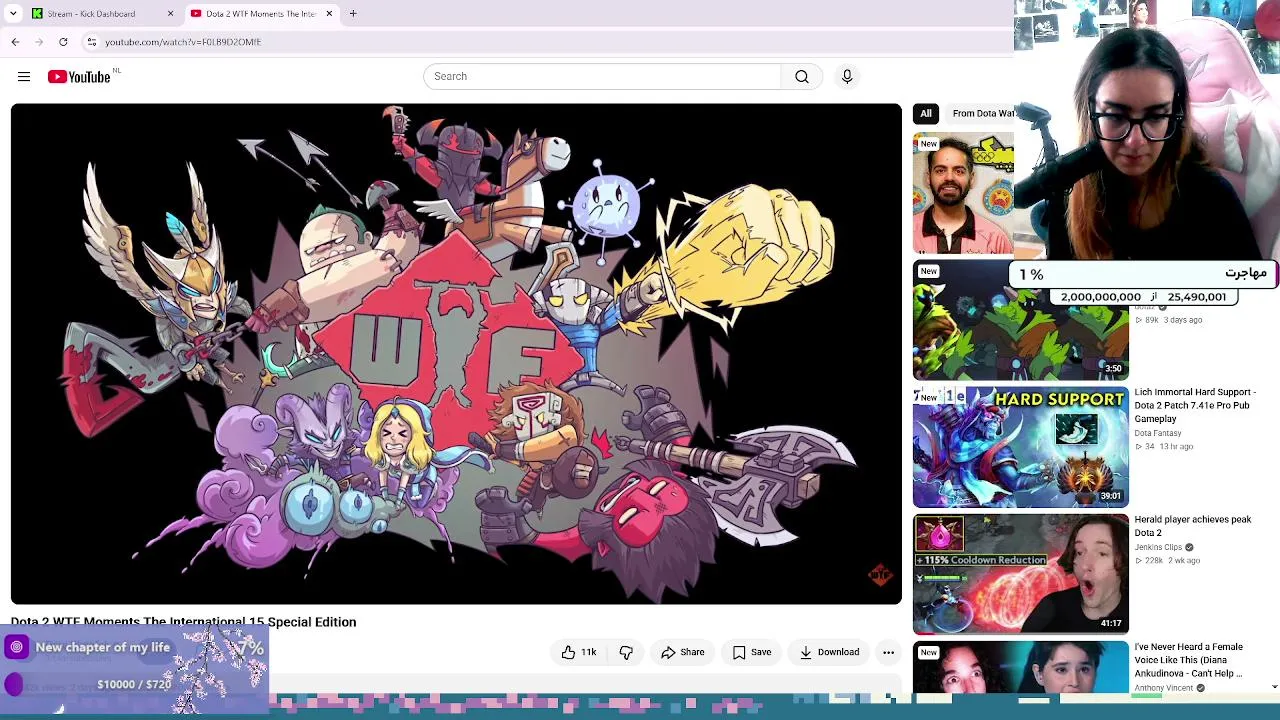This screenshot has width=1280, height=720.
Task: Open the Female Voice reaction video thumbnail
Action: pyautogui.click(x=1021, y=667)
